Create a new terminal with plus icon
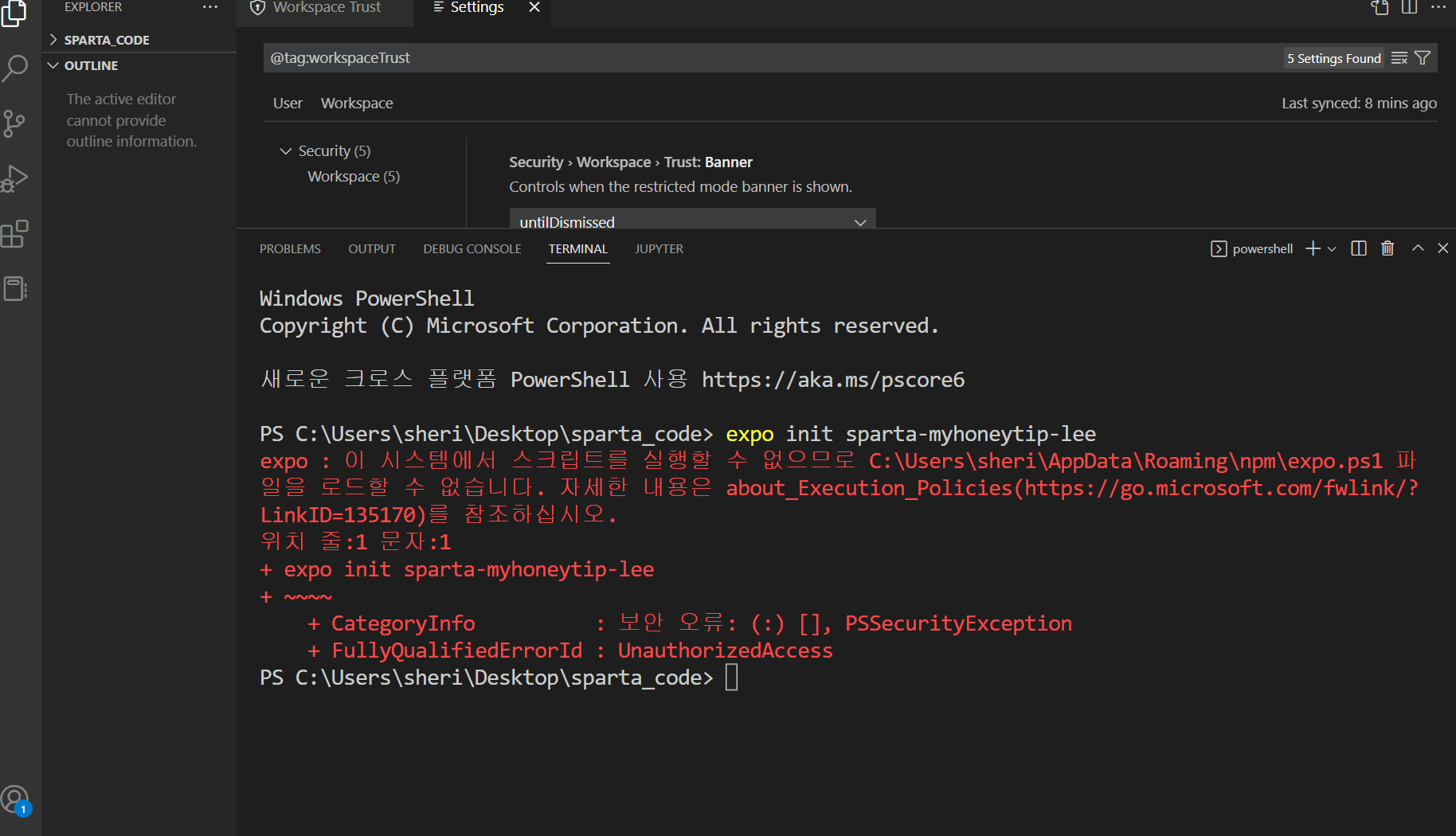This screenshot has height=836, width=1456. (x=1313, y=248)
